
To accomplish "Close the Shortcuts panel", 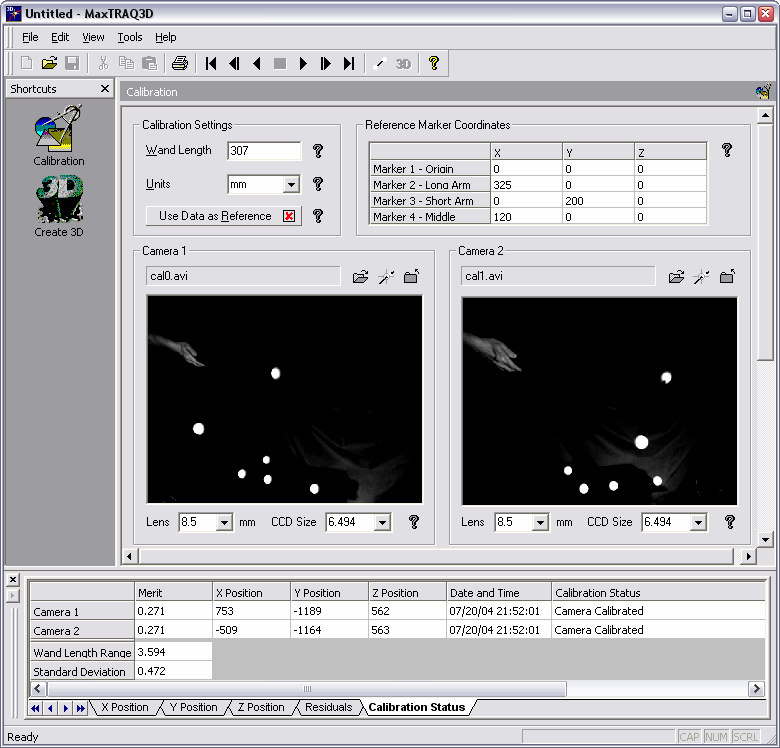I will point(105,89).
